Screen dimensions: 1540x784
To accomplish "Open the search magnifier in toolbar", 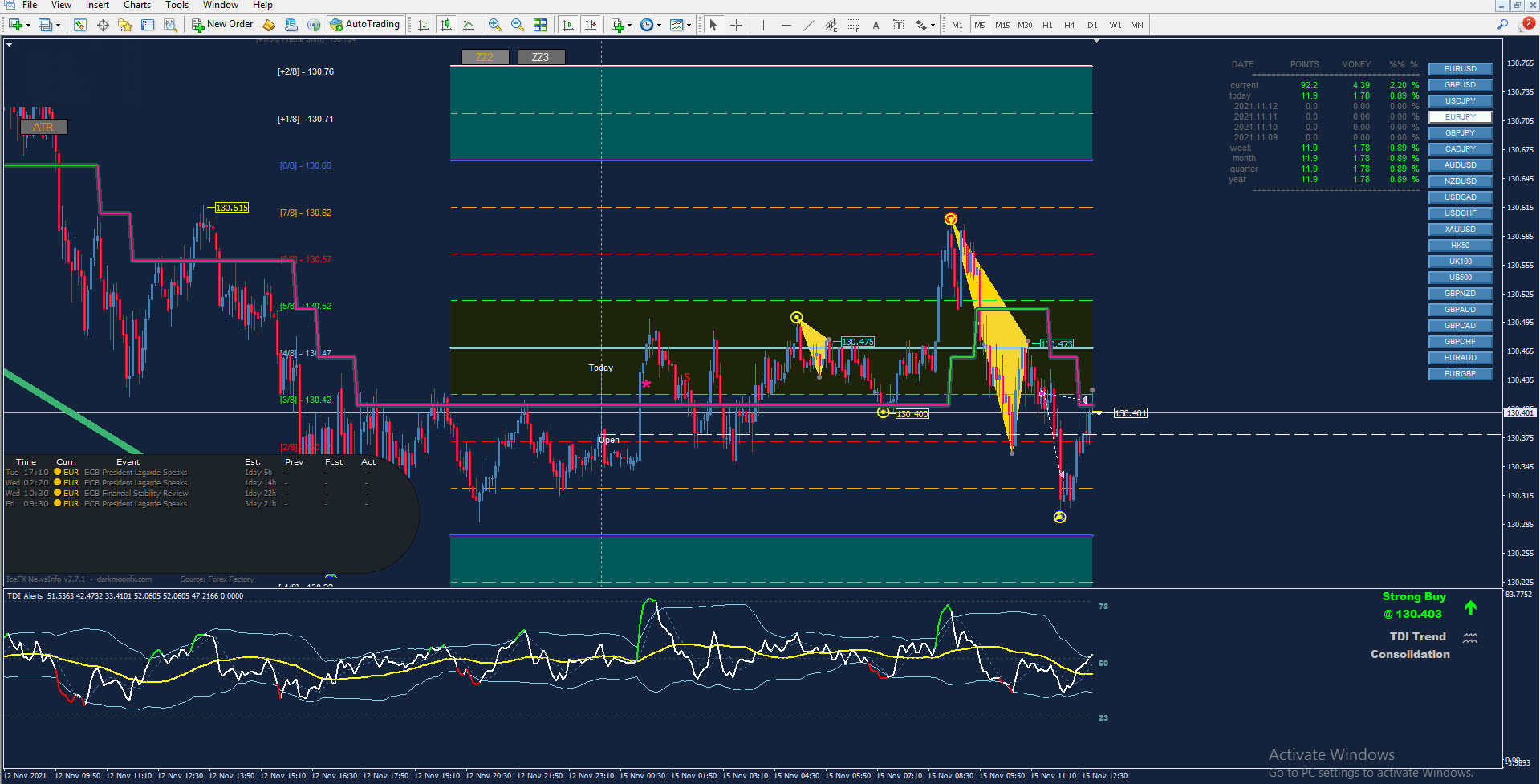I will [x=1502, y=25].
